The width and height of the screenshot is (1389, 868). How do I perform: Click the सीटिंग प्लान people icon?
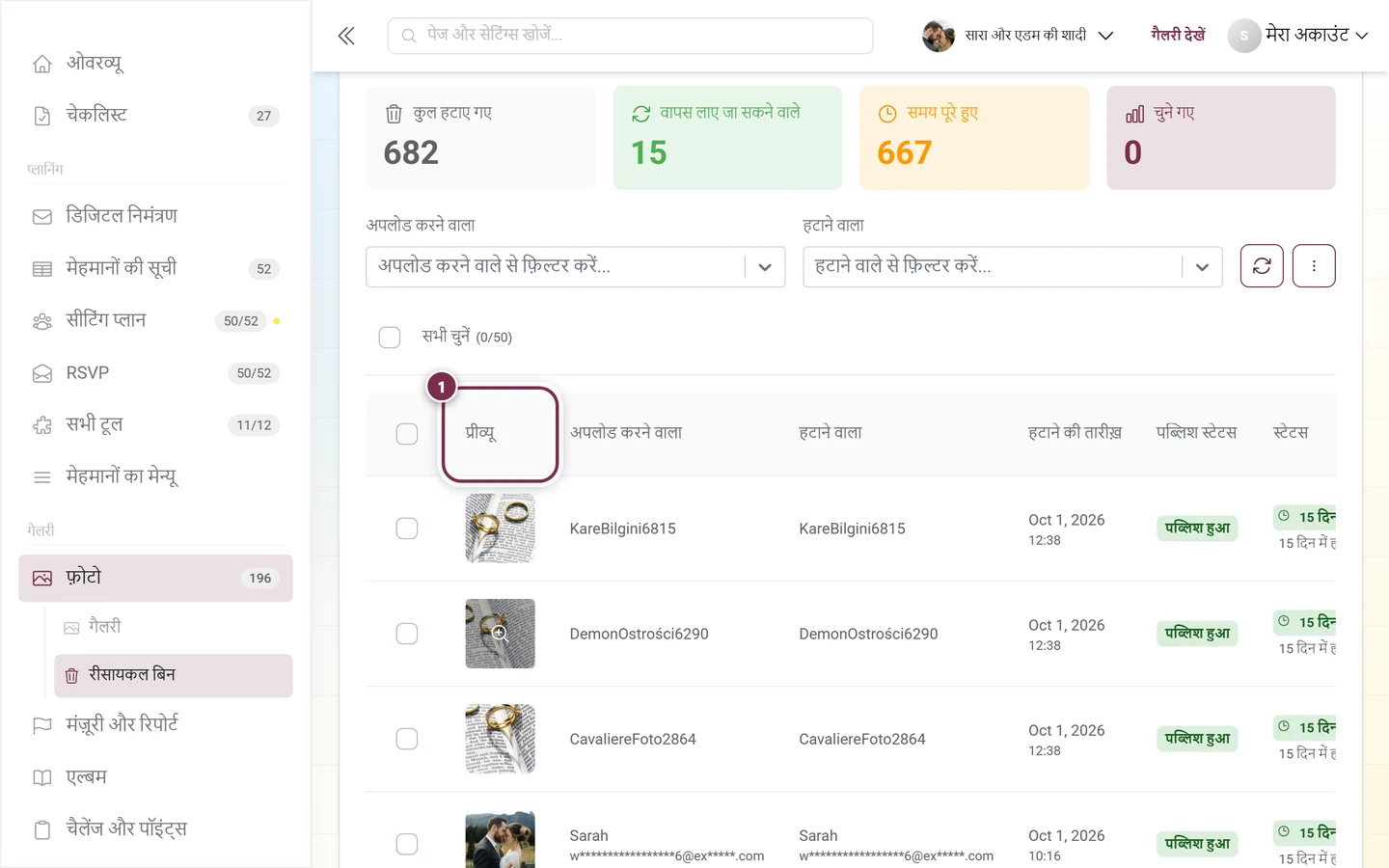coord(42,321)
